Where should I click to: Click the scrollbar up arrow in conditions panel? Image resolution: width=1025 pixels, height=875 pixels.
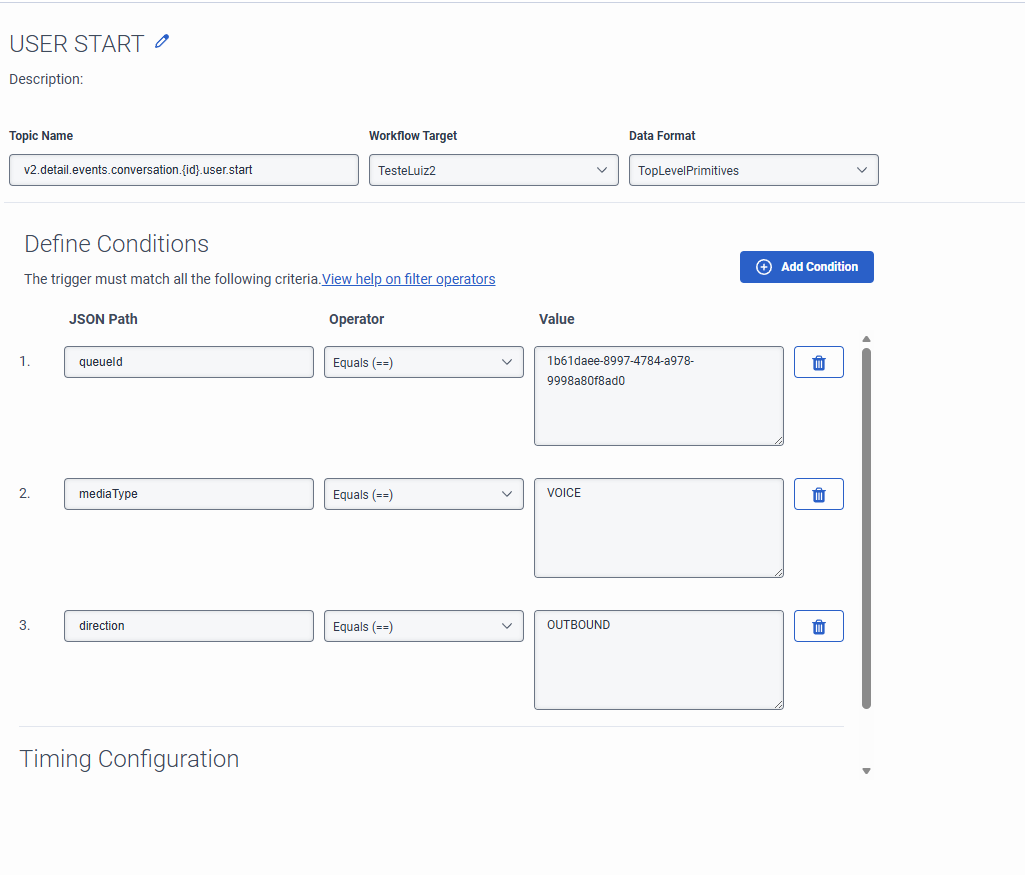[x=866, y=339]
